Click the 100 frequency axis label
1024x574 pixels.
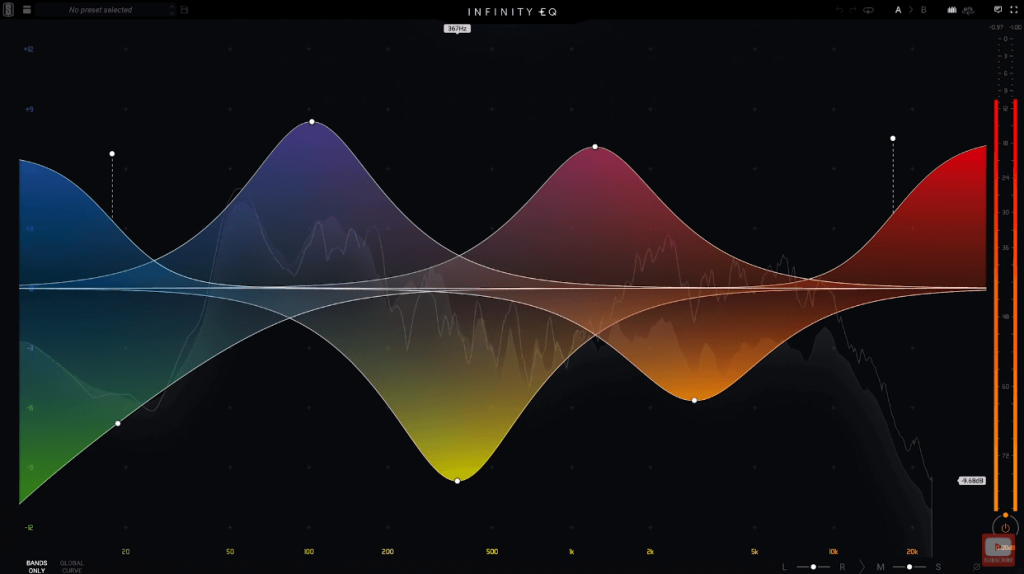309,551
